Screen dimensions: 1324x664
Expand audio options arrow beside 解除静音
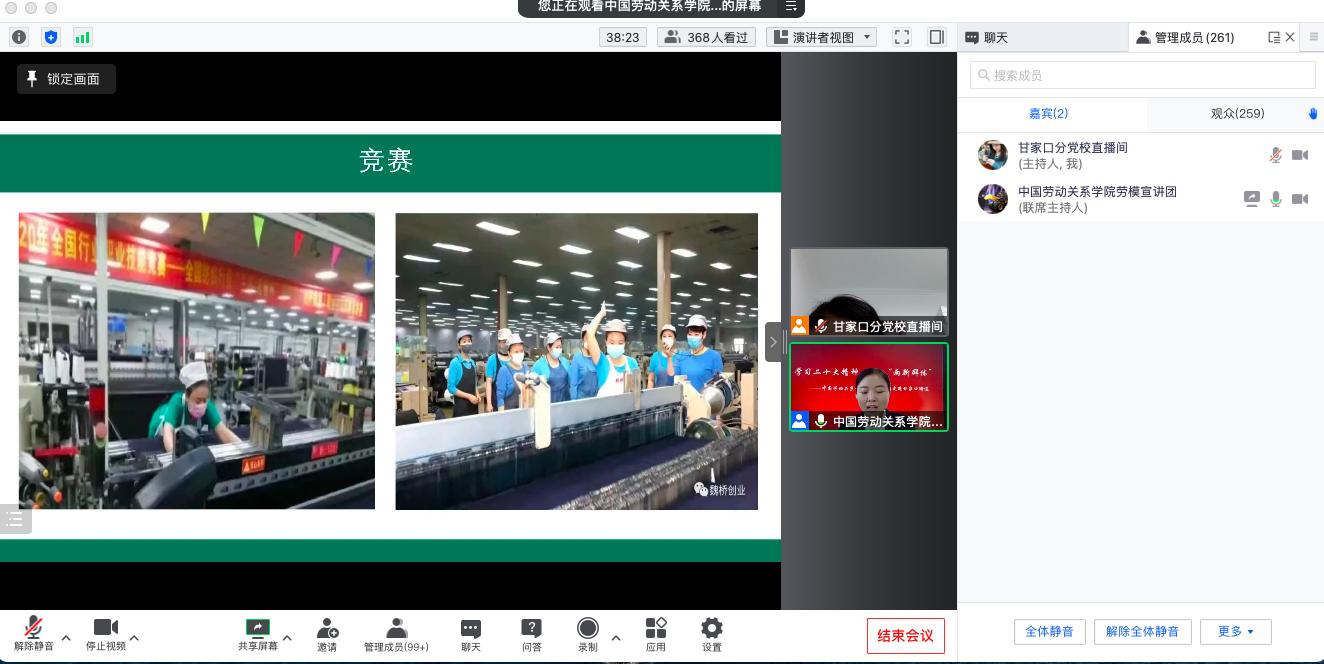pos(66,637)
